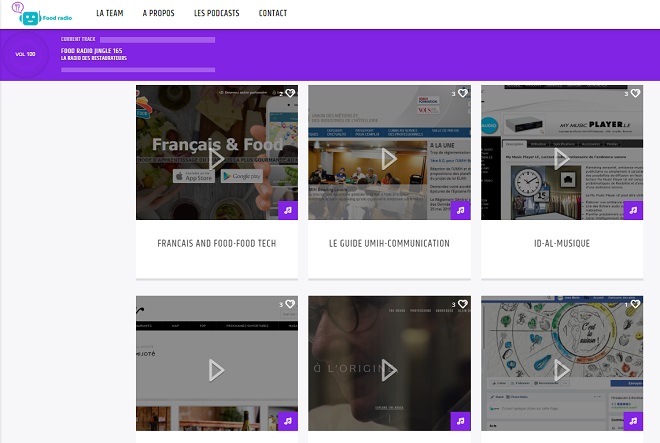The height and width of the screenshot is (443, 660).
Task: Like the Mijoté restaurant site podcast
Action: coord(290,304)
